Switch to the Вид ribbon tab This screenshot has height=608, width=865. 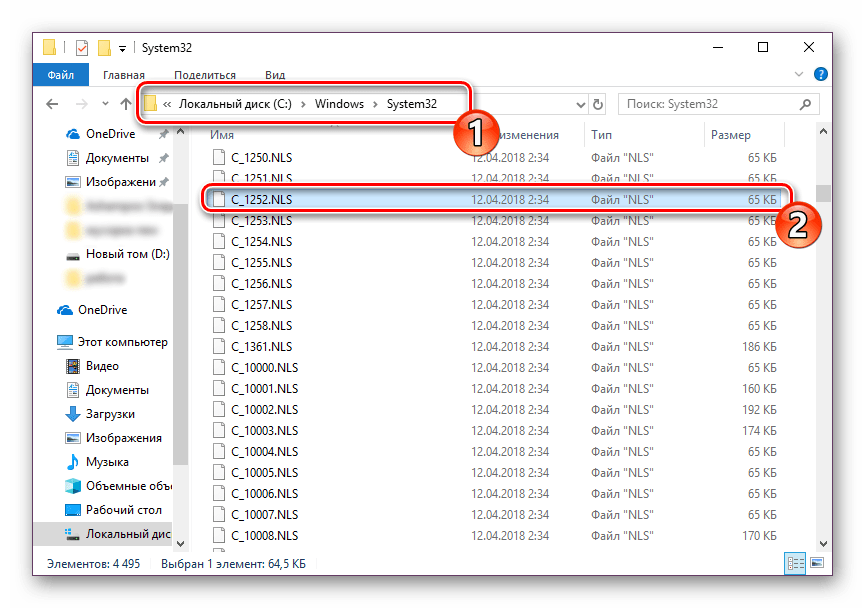click(x=275, y=75)
